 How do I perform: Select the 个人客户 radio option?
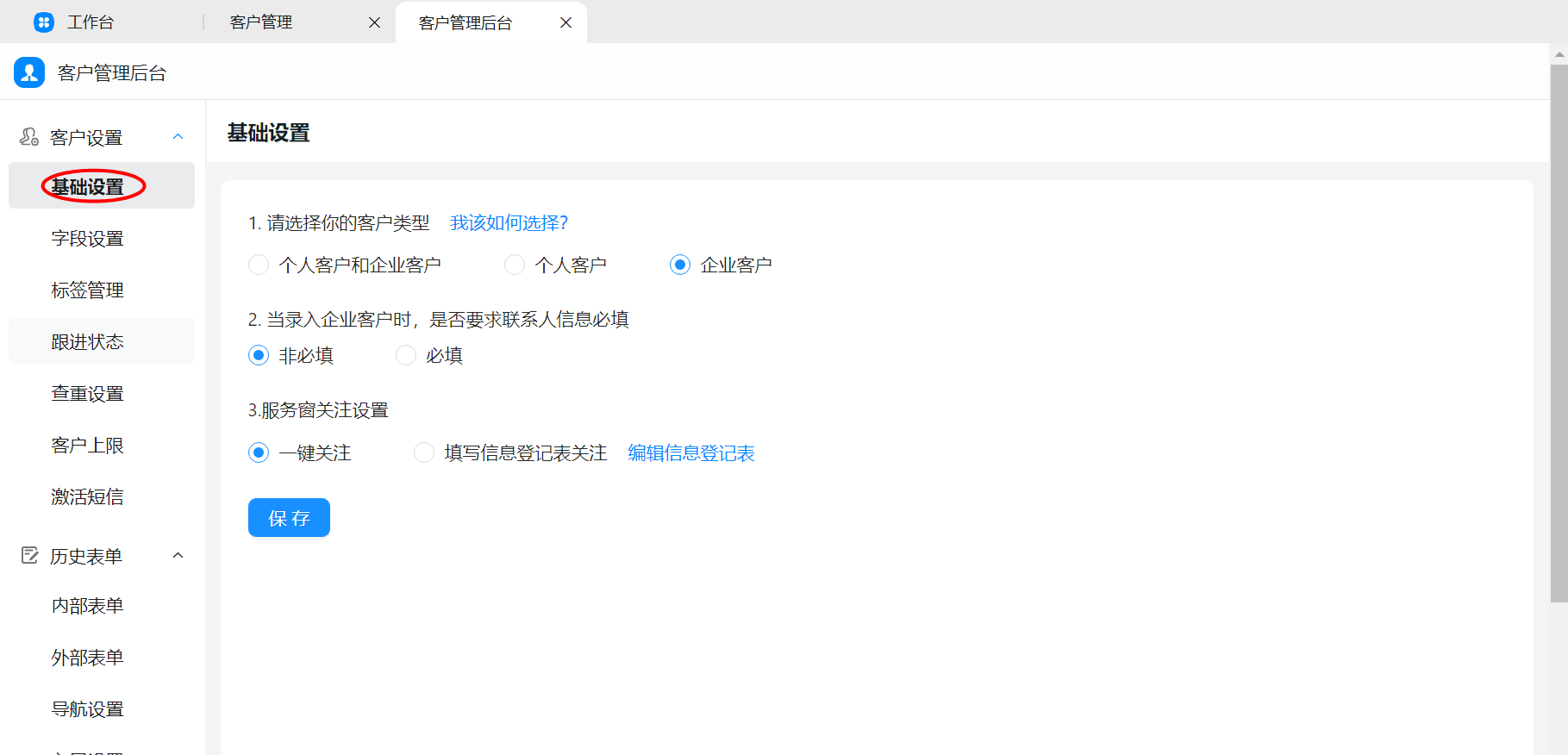(x=515, y=265)
